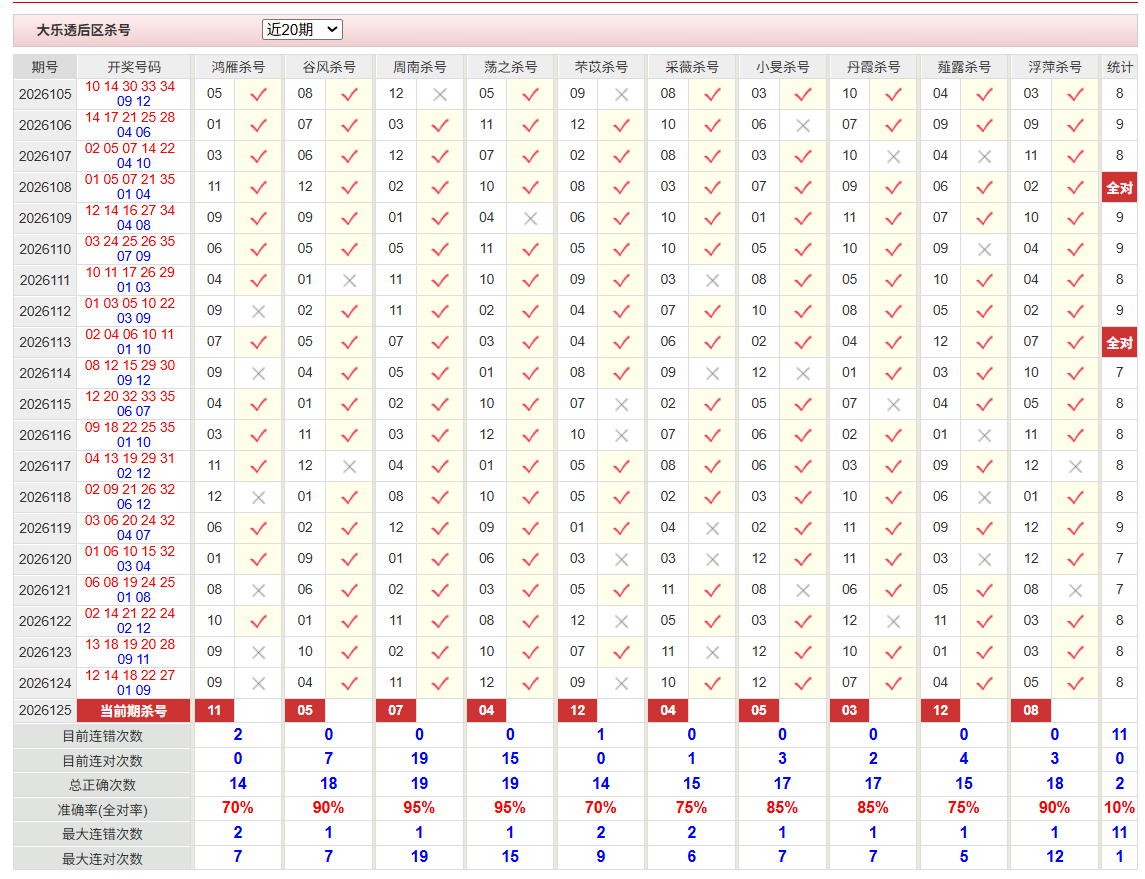Screen dimensions: 1145x879
Task: Click the cross mark under 丹霞杀号 in row 2026107
Action: click(893, 156)
